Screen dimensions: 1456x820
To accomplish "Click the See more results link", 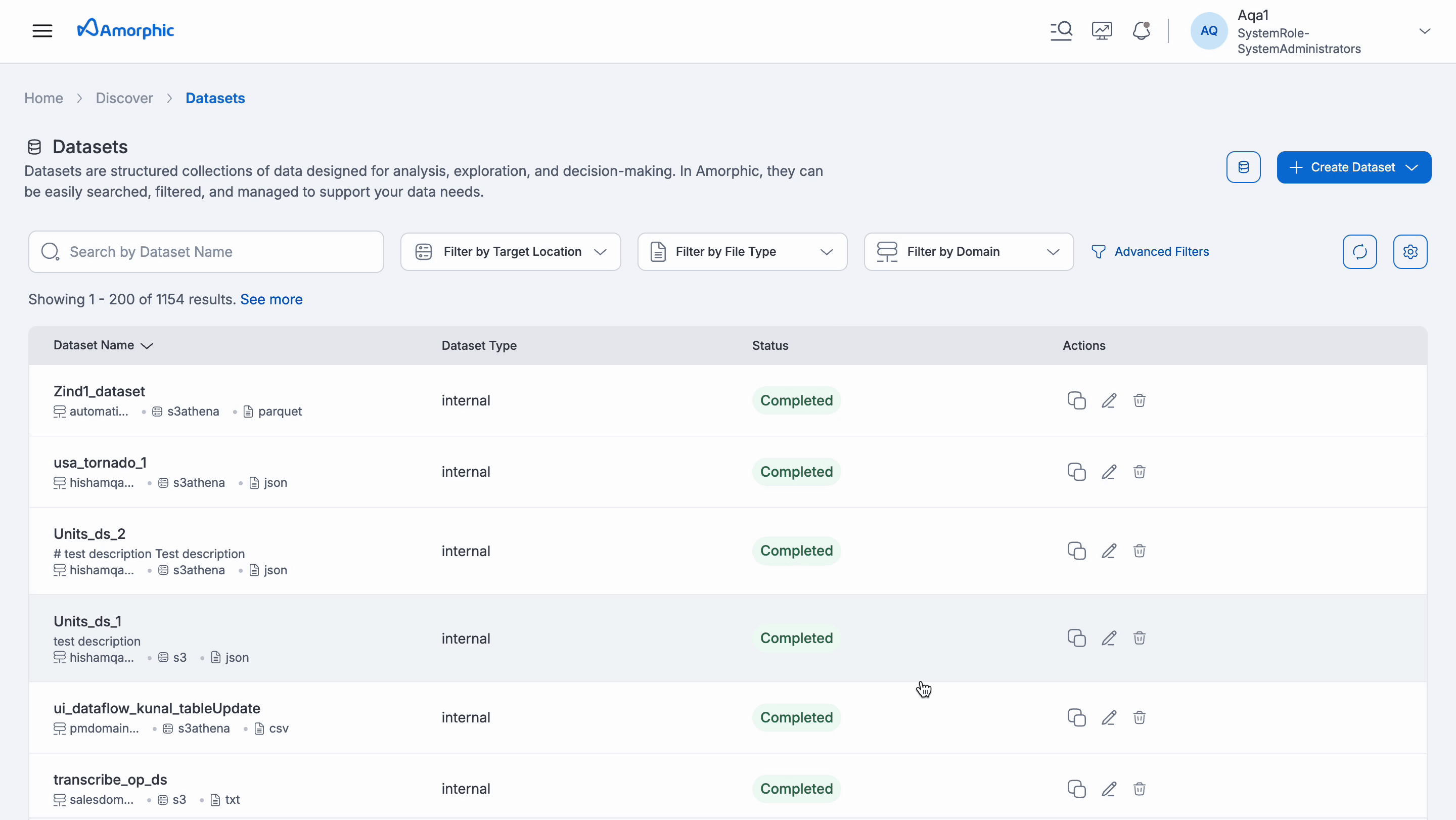I will point(271,299).
